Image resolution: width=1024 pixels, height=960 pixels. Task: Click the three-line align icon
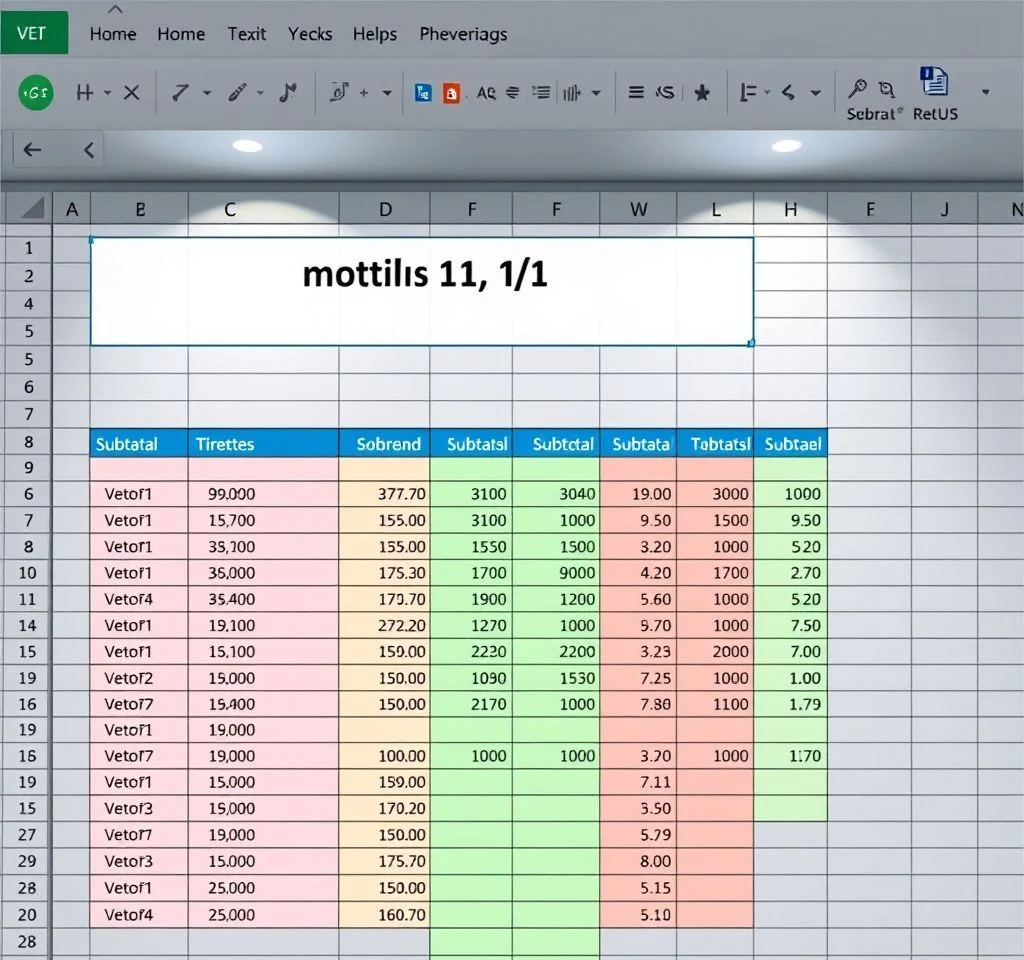coord(635,93)
